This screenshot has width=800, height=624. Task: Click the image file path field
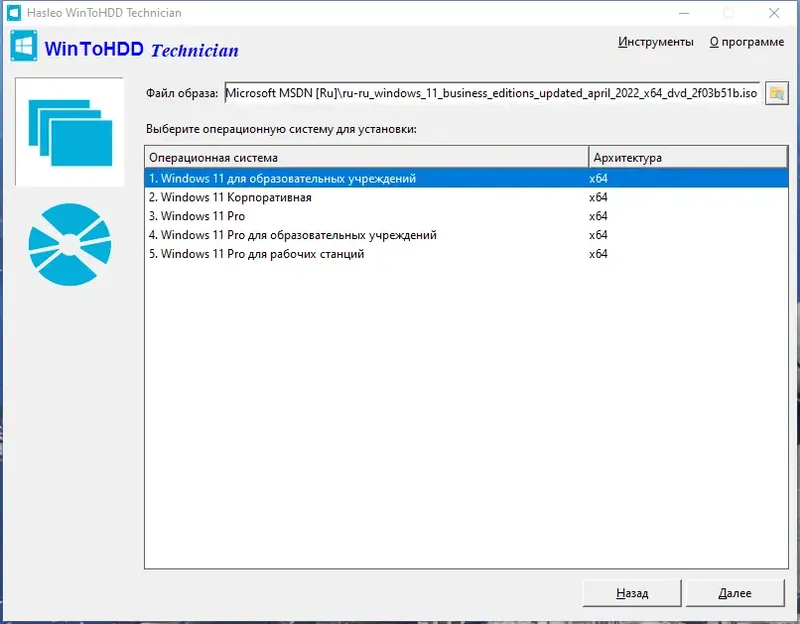[491, 93]
